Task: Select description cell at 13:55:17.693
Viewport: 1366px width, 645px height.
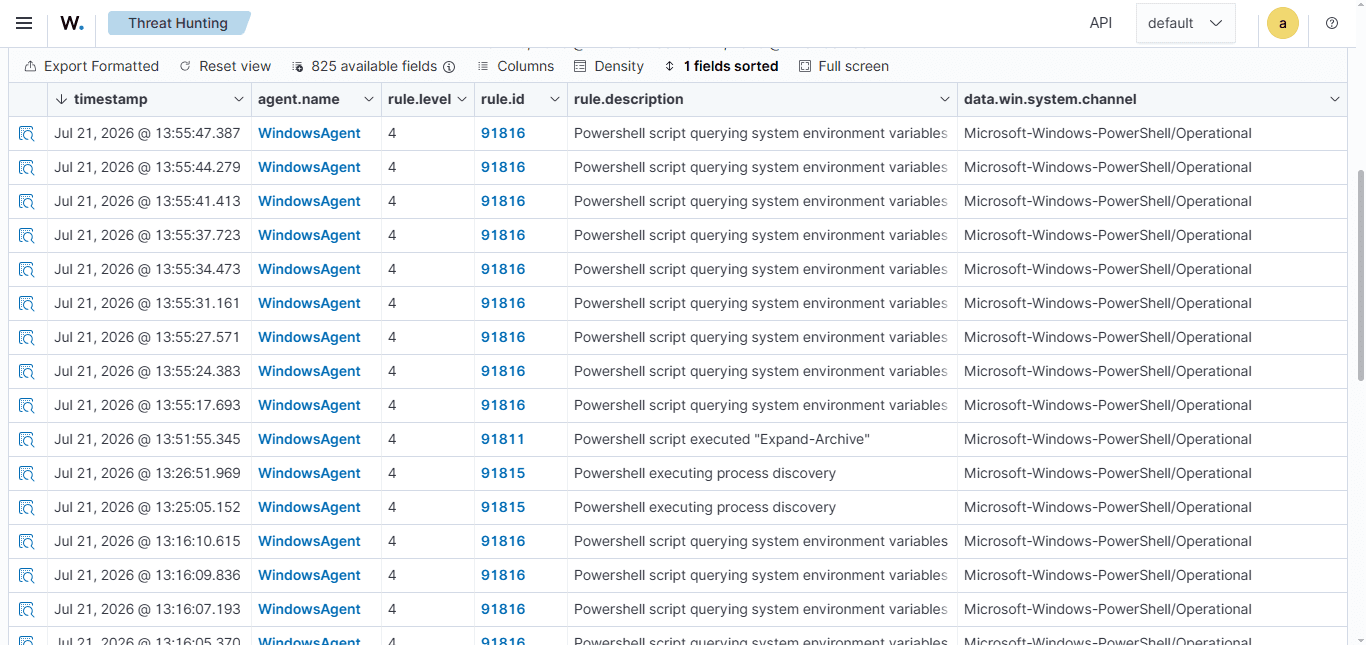Action: (761, 405)
